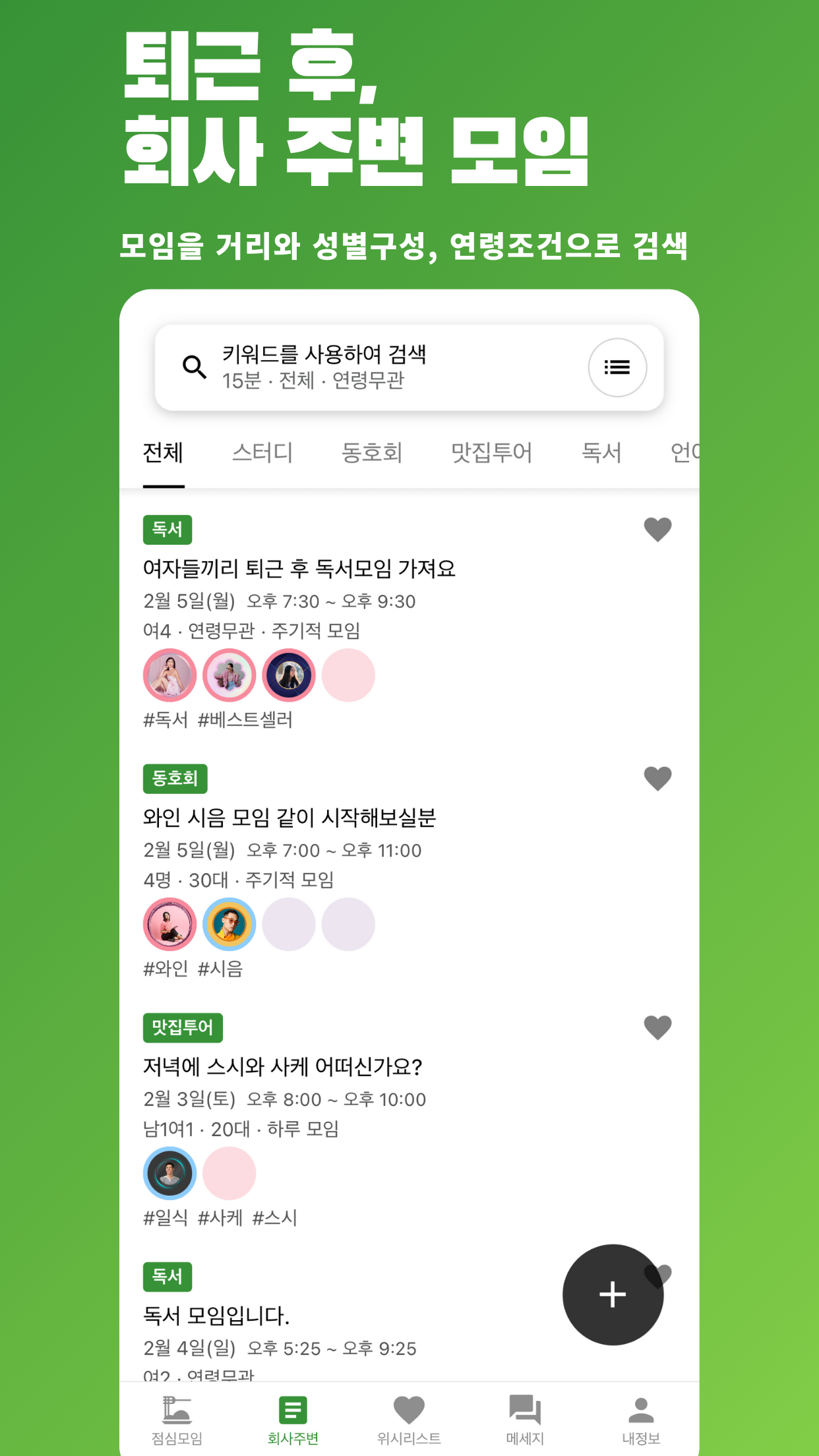The width and height of the screenshot is (819, 1456).
Task: Open 메세지 chat icon in bottom bar
Action: 525,1410
